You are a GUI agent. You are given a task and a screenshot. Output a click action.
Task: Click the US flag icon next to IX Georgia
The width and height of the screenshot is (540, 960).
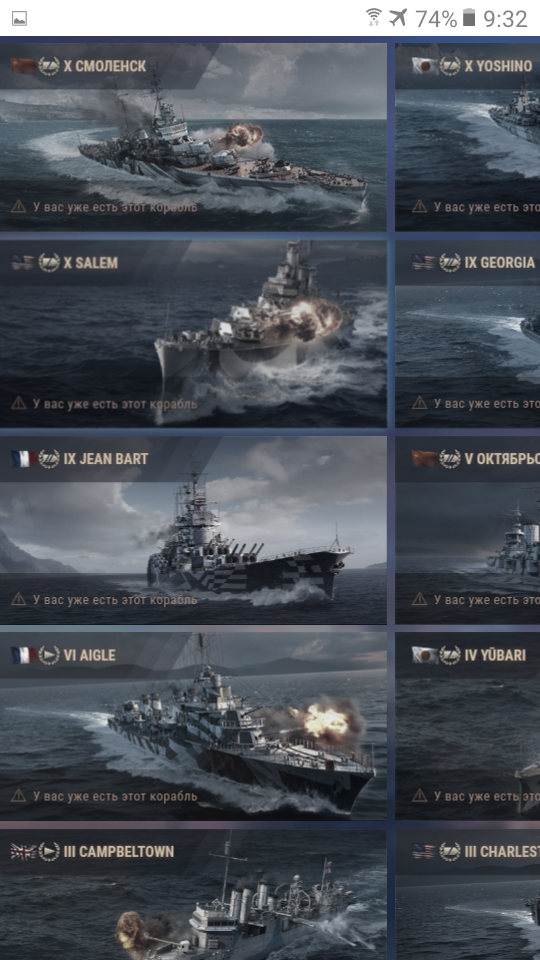point(424,263)
